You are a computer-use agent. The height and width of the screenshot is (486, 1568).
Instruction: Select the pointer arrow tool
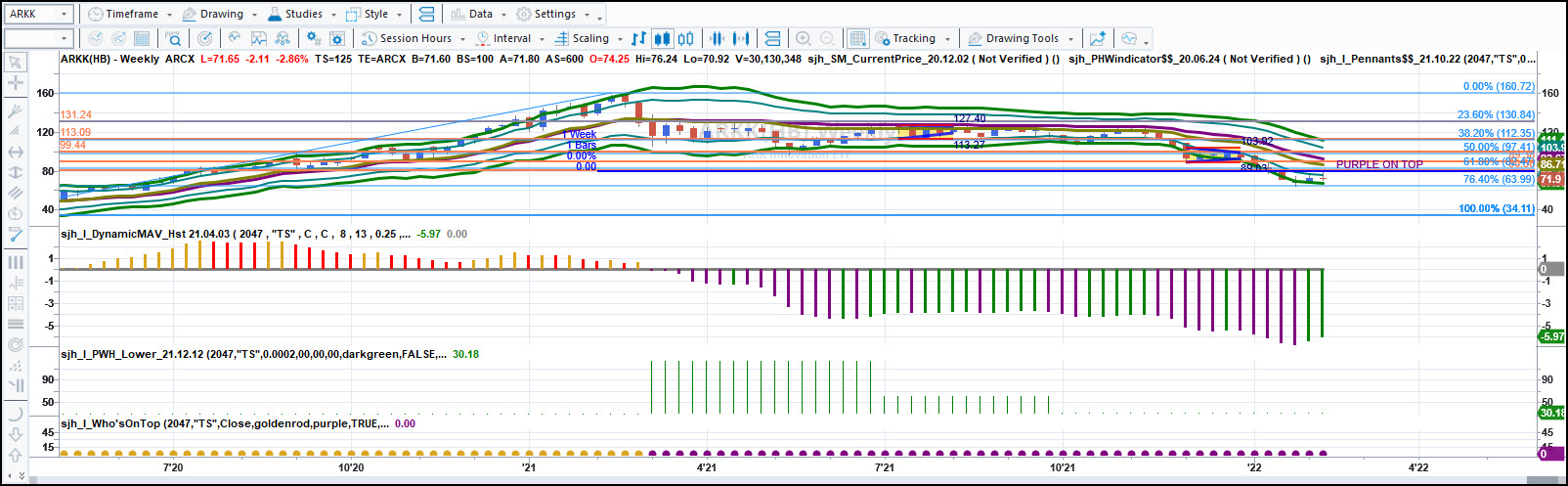pos(16,63)
